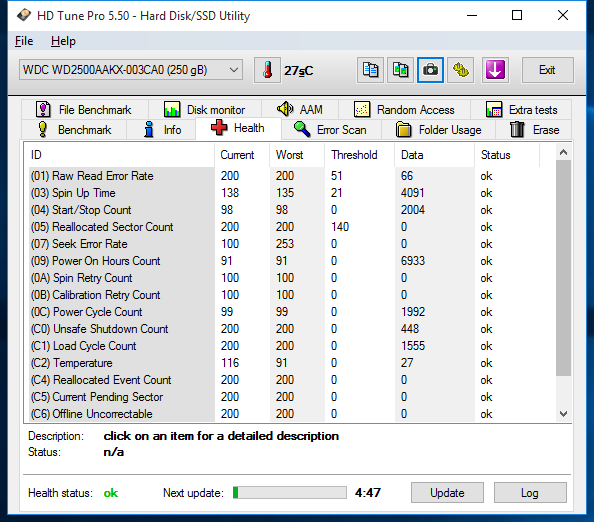Open options with the wrench icon
This screenshot has width=594, height=522.
coord(461,70)
